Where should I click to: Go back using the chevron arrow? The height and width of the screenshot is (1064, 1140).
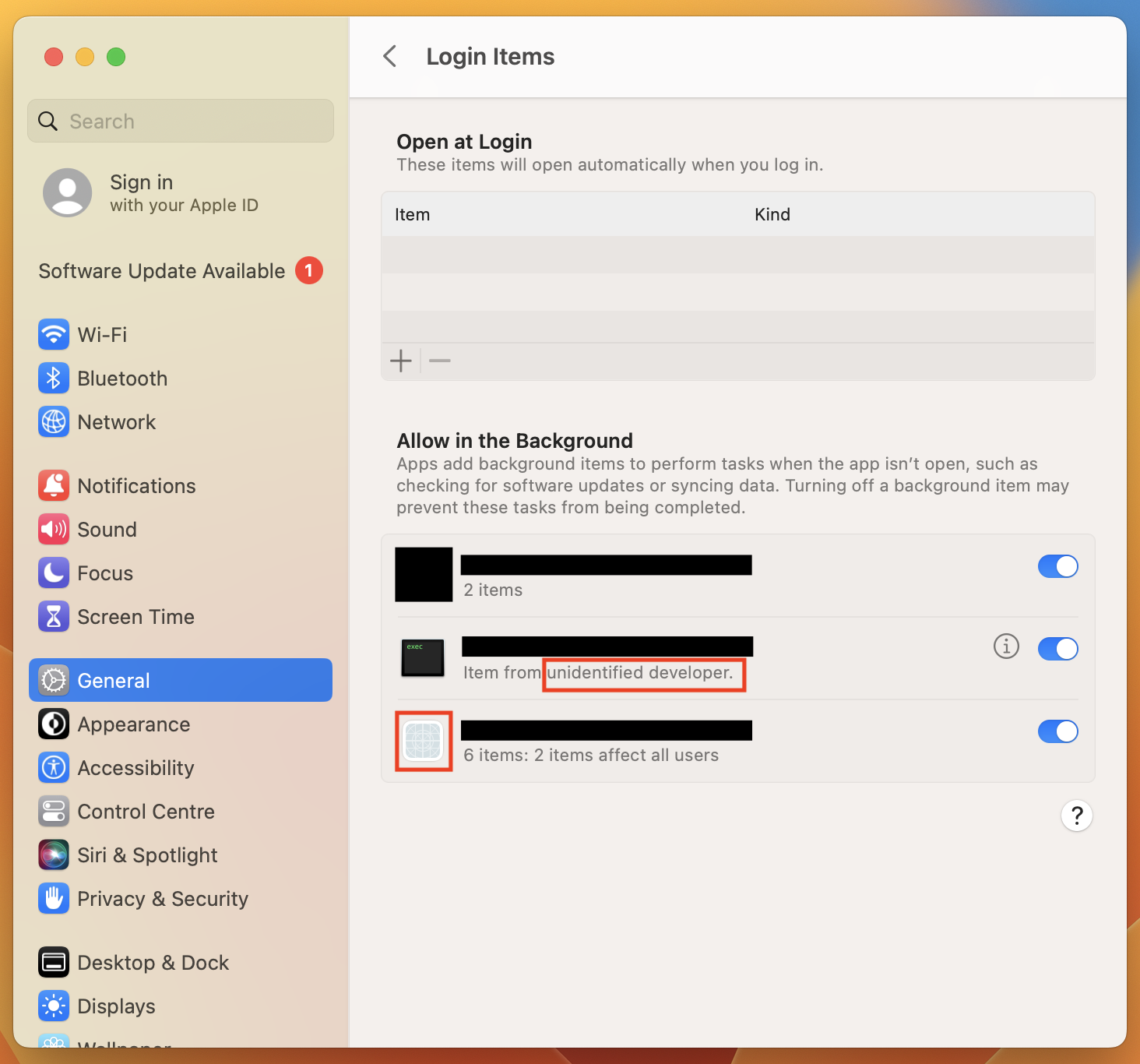point(390,56)
